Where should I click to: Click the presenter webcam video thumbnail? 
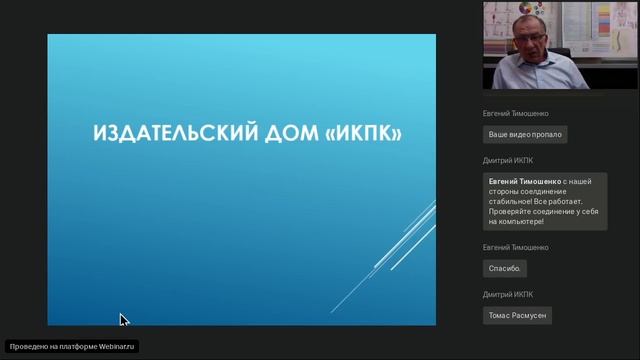tap(560, 45)
